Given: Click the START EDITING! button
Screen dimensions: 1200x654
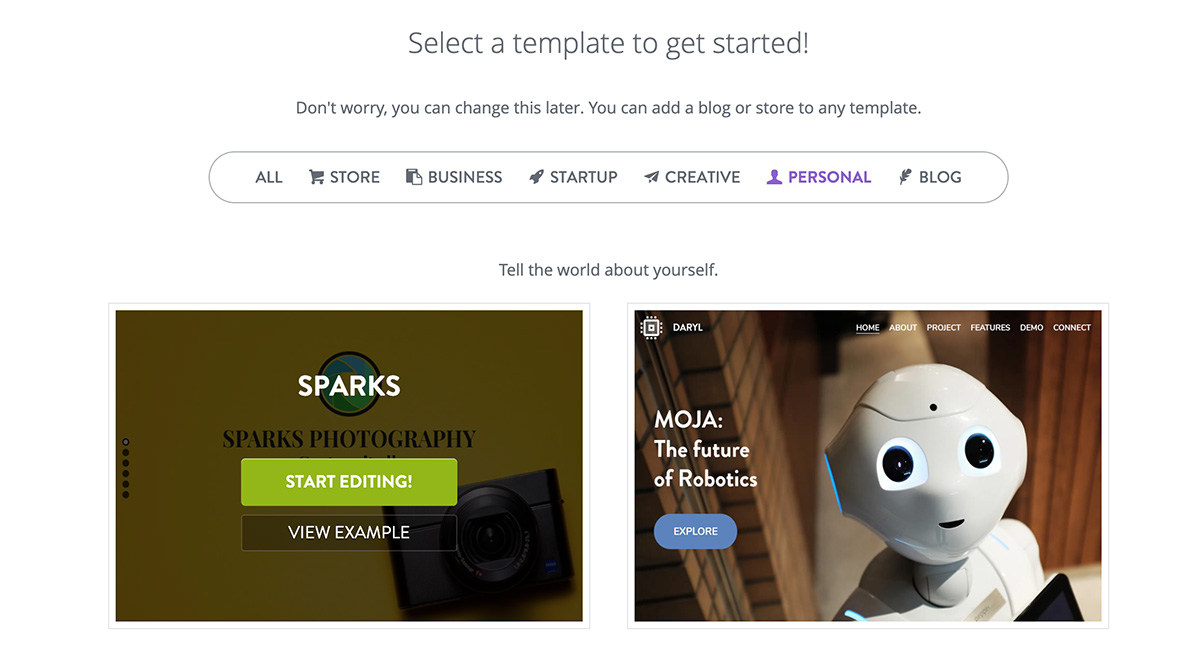Looking at the screenshot, I should coord(348,481).
